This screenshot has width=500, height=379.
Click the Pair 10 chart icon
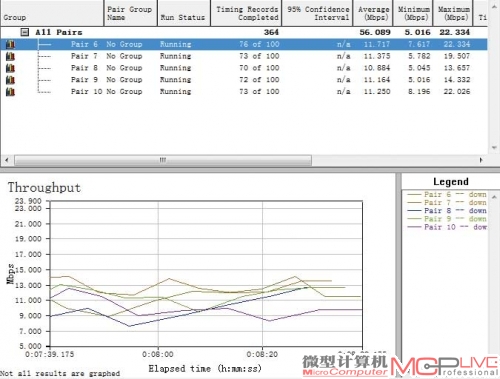coord(10,91)
